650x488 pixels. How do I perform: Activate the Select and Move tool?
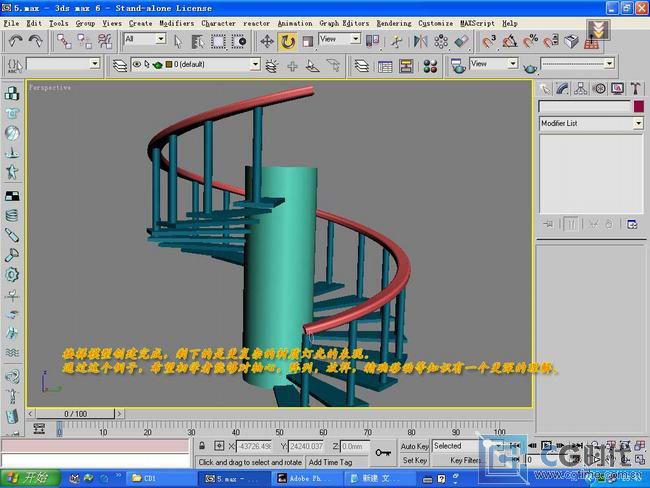click(267, 41)
